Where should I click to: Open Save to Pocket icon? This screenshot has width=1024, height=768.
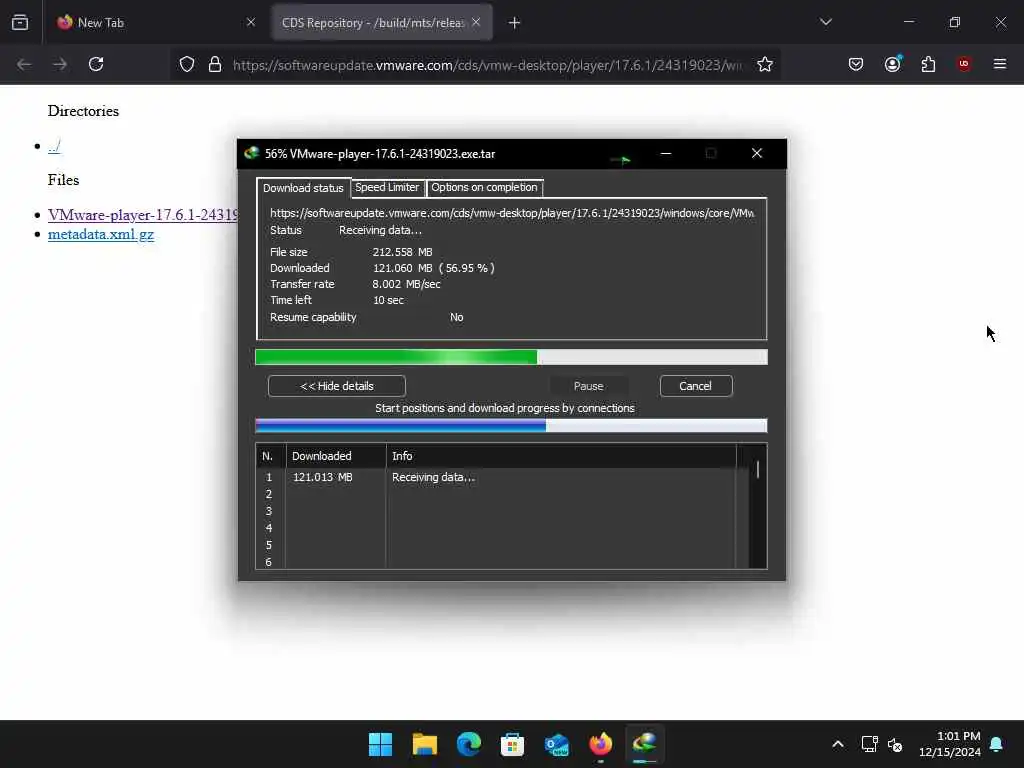(x=856, y=64)
